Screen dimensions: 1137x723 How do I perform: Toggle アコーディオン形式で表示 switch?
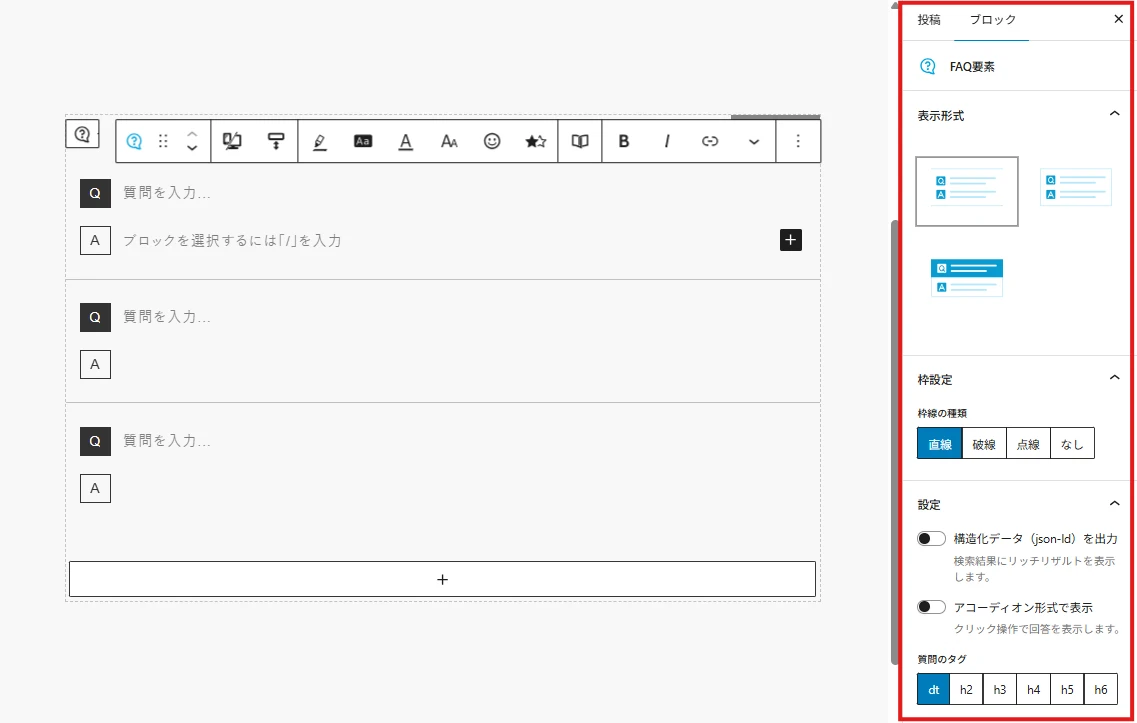(x=931, y=607)
